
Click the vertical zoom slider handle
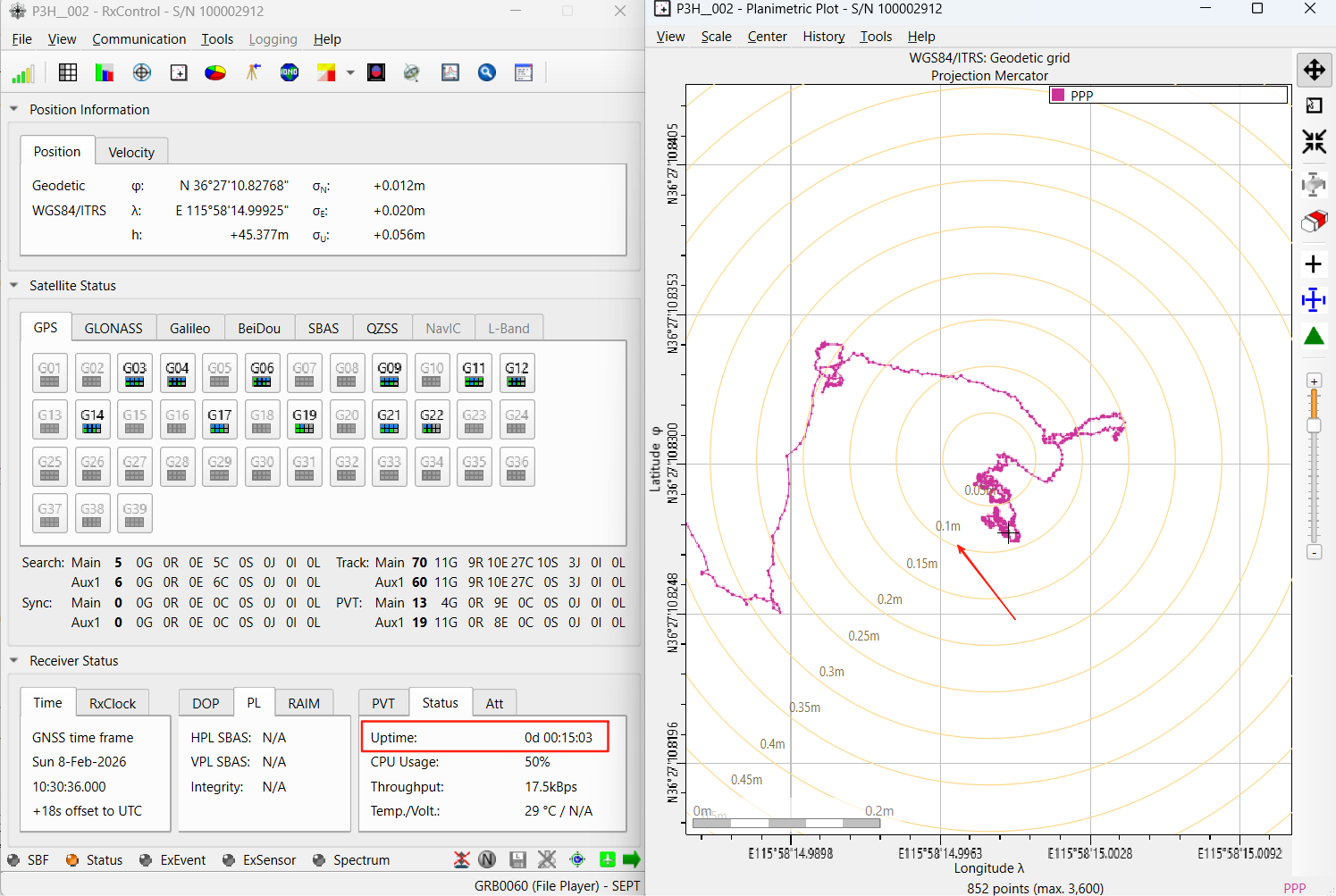[1314, 425]
